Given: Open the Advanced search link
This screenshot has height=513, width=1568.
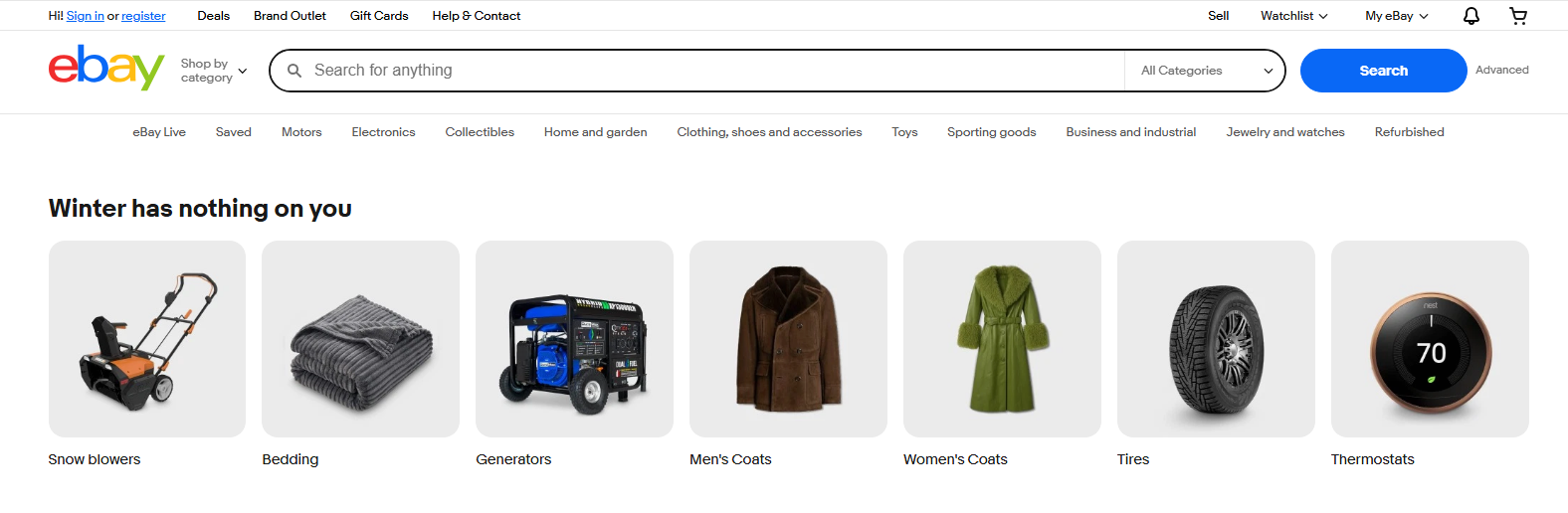Looking at the screenshot, I should (1501, 70).
